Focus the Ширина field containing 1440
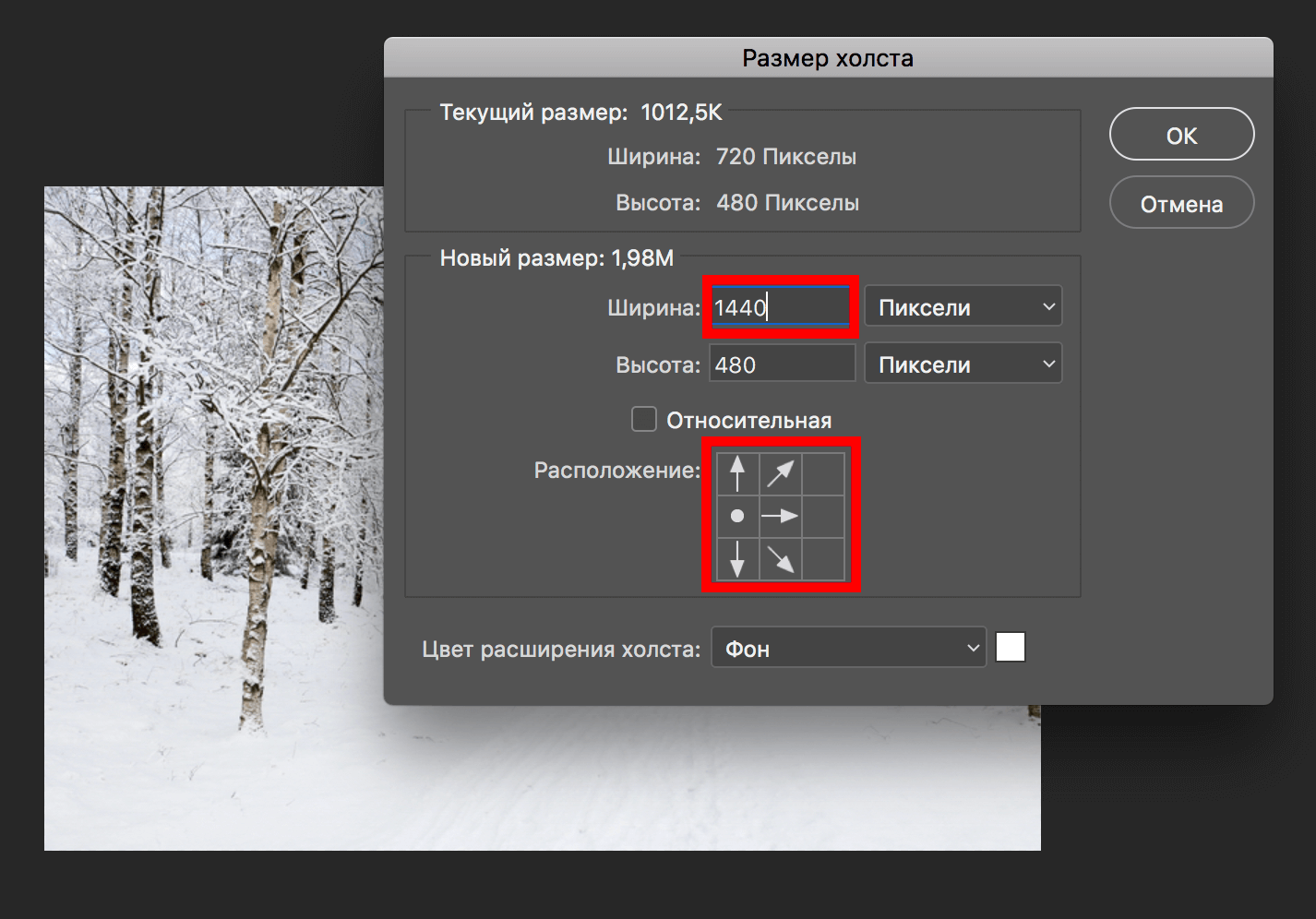This screenshot has width=1316, height=919. tap(781, 307)
